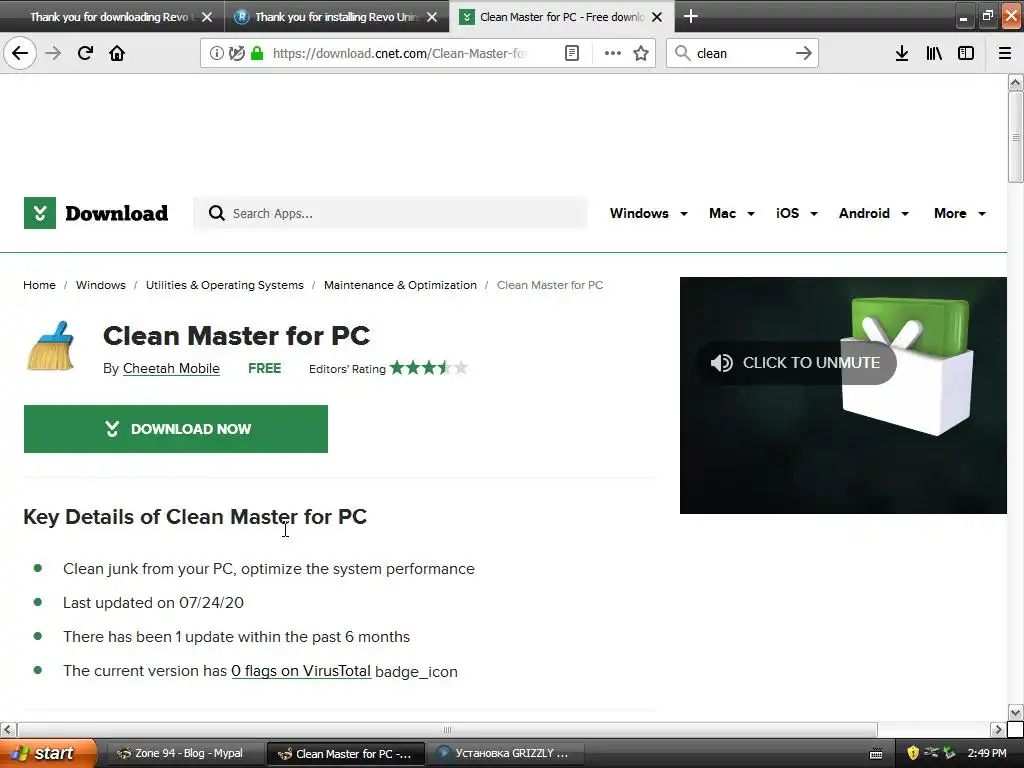Click the vertical scrollbar down arrow
Image resolution: width=1024 pixels, height=768 pixels.
click(1016, 712)
